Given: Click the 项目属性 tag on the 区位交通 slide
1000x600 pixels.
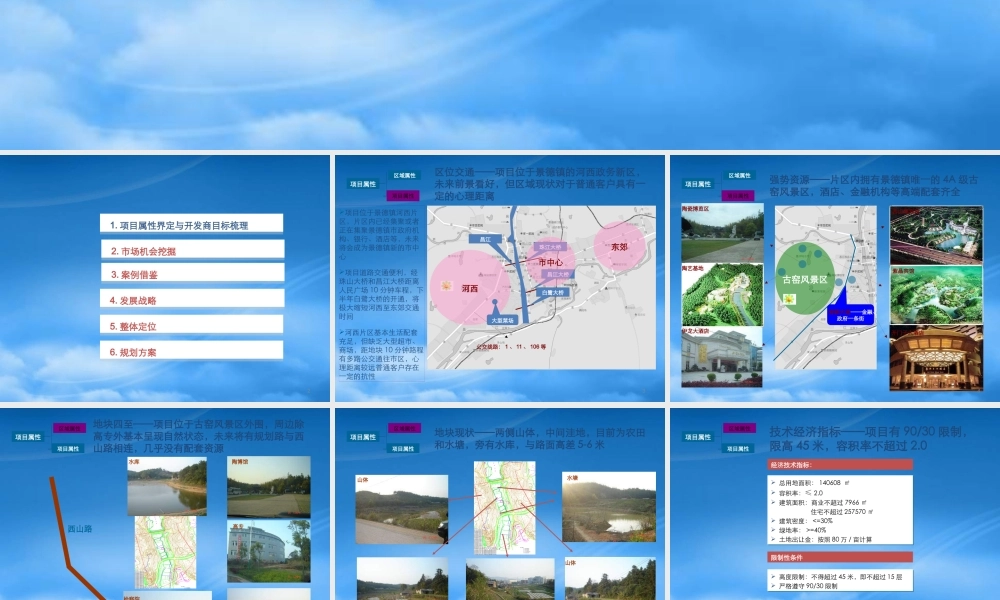Looking at the screenshot, I should point(363,184).
